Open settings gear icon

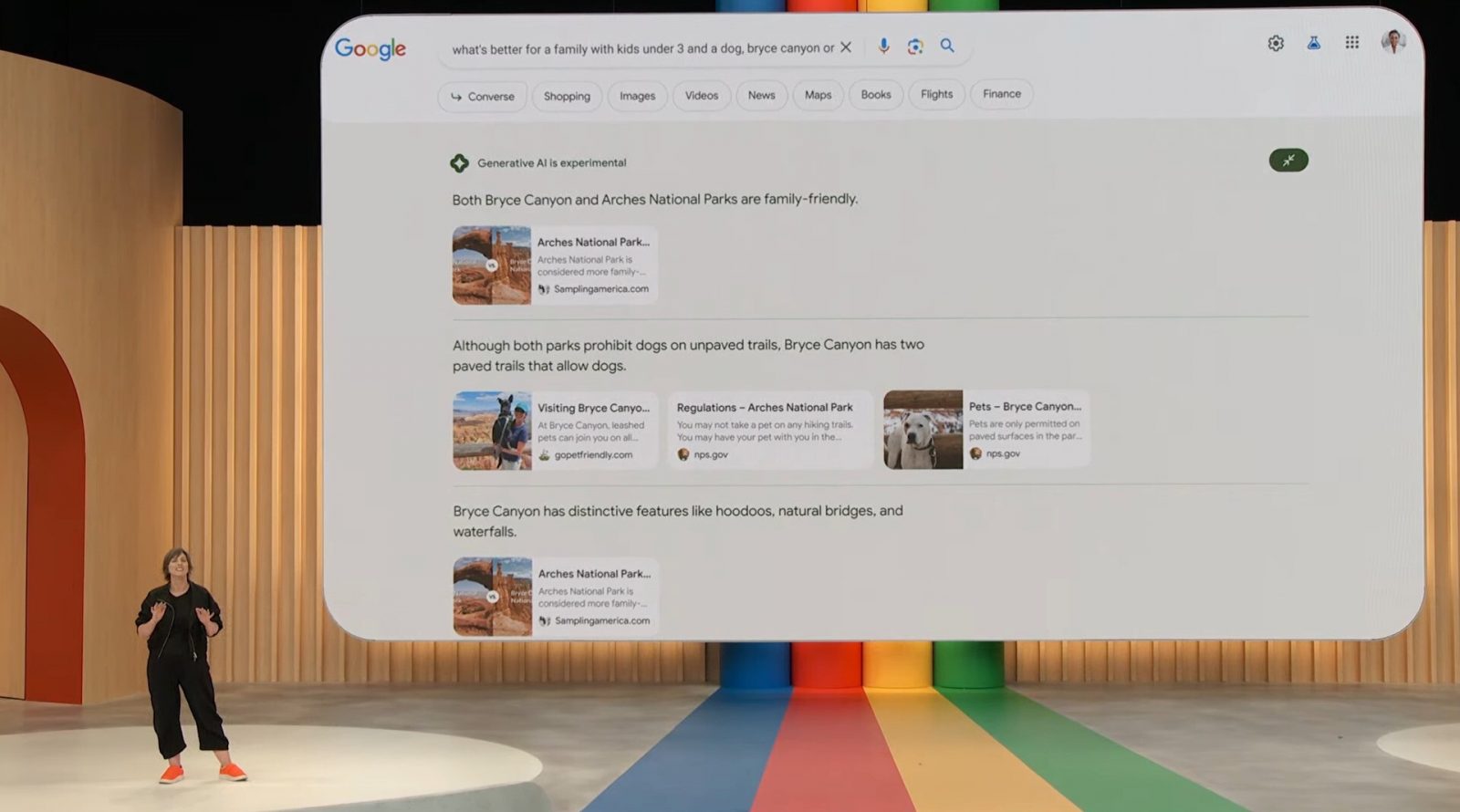(x=1276, y=43)
